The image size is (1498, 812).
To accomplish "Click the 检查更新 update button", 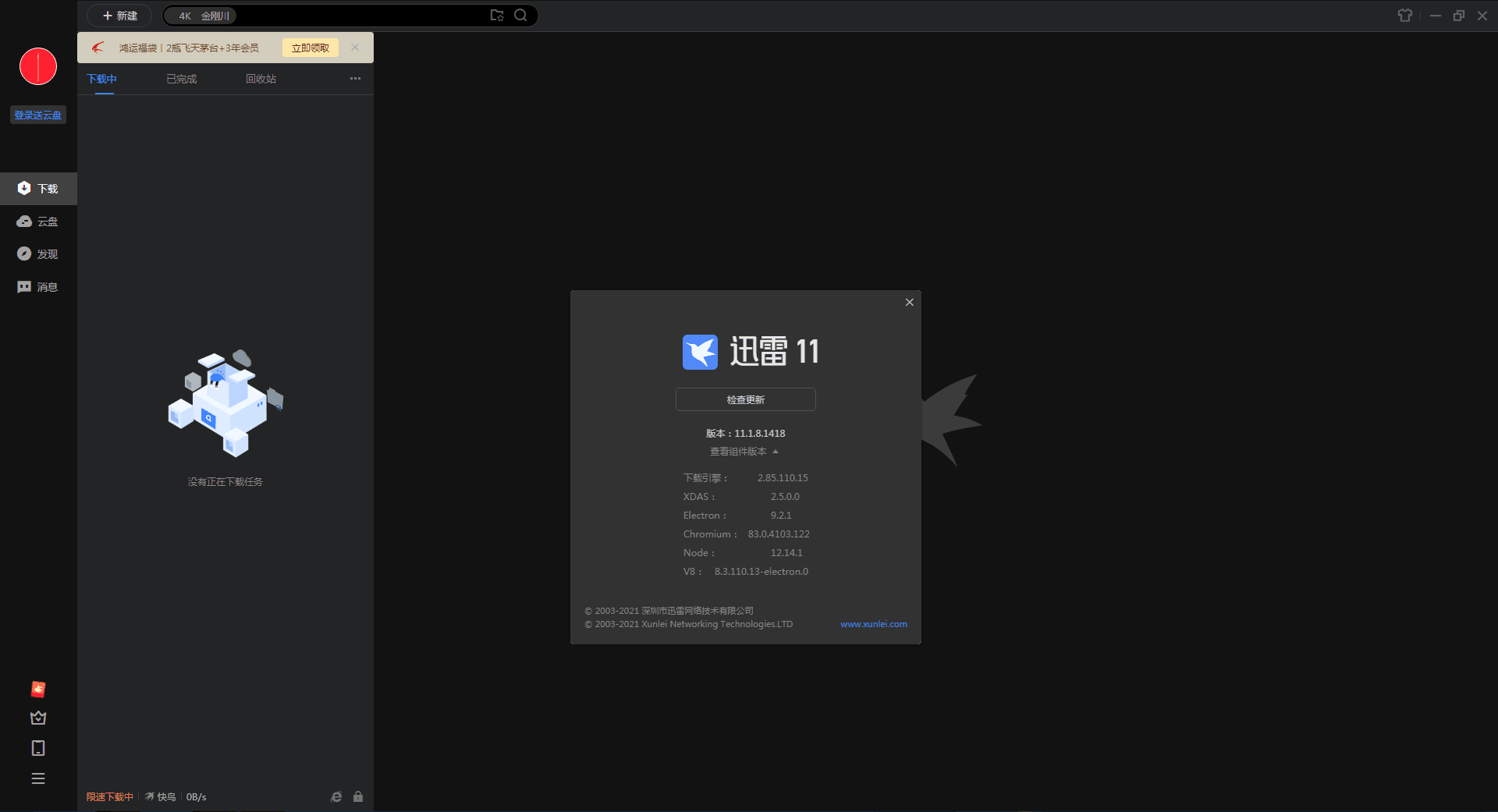I will 745,399.
